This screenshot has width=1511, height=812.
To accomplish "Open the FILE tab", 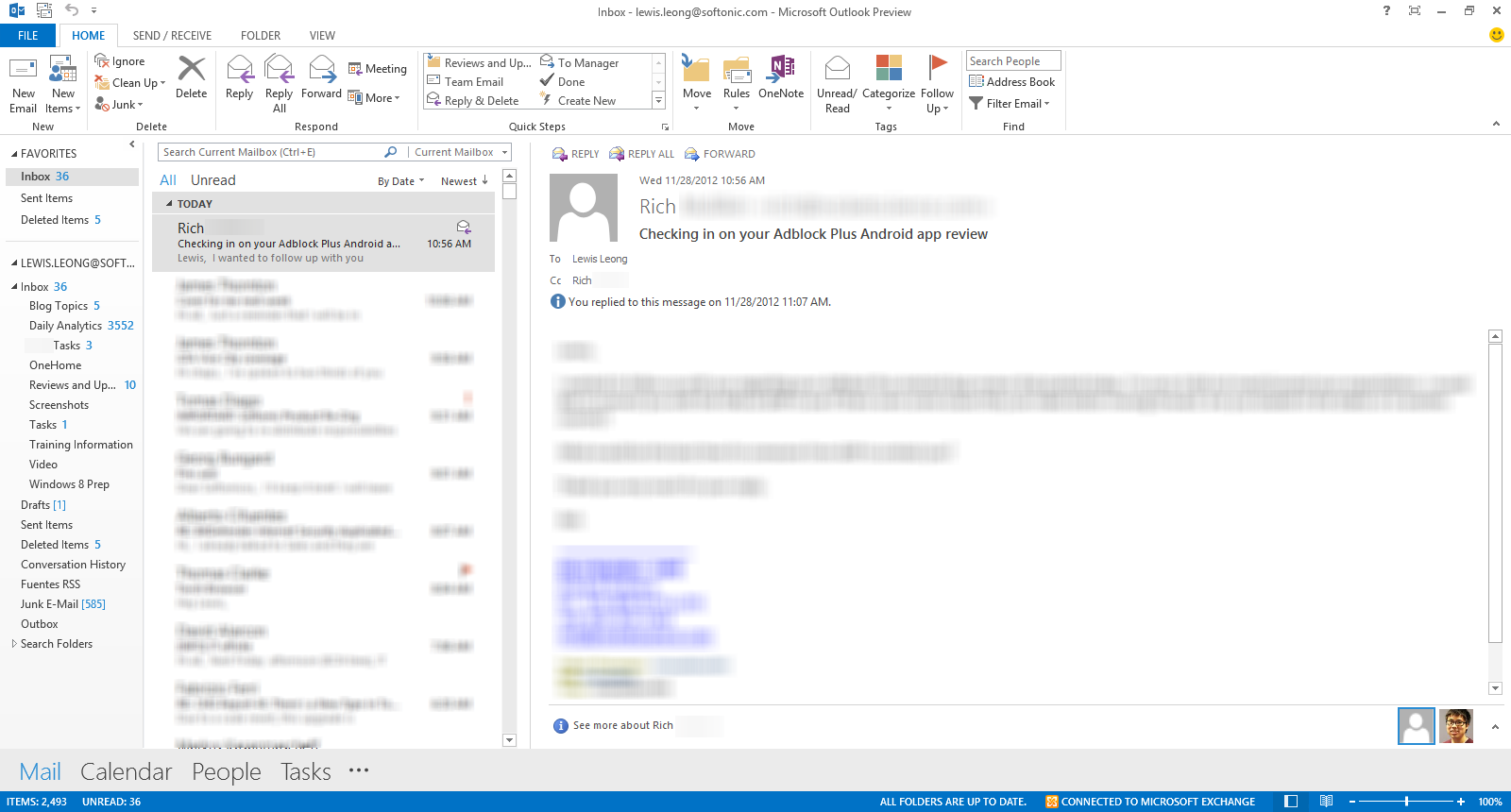I will click(x=28, y=36).
